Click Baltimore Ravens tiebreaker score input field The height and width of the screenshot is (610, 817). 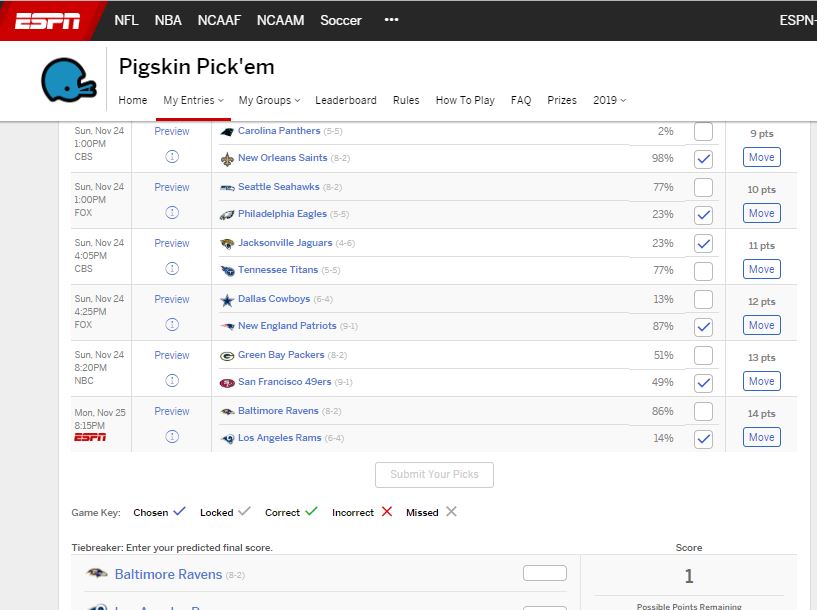[x=544, y=573]
